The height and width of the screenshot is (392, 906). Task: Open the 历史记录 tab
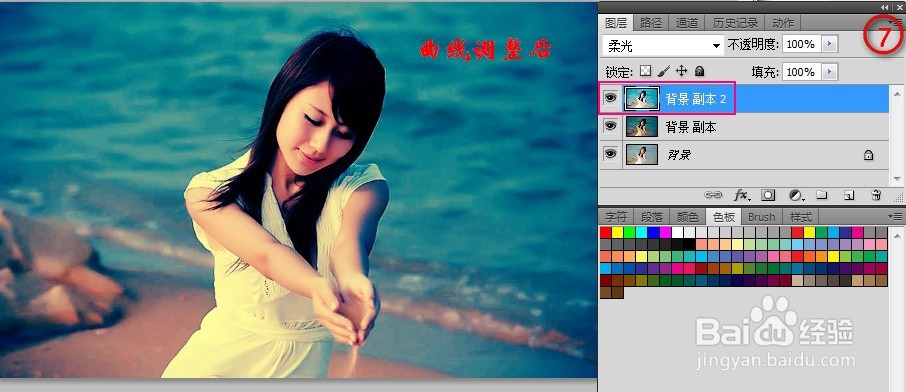(x=735, y=23)
